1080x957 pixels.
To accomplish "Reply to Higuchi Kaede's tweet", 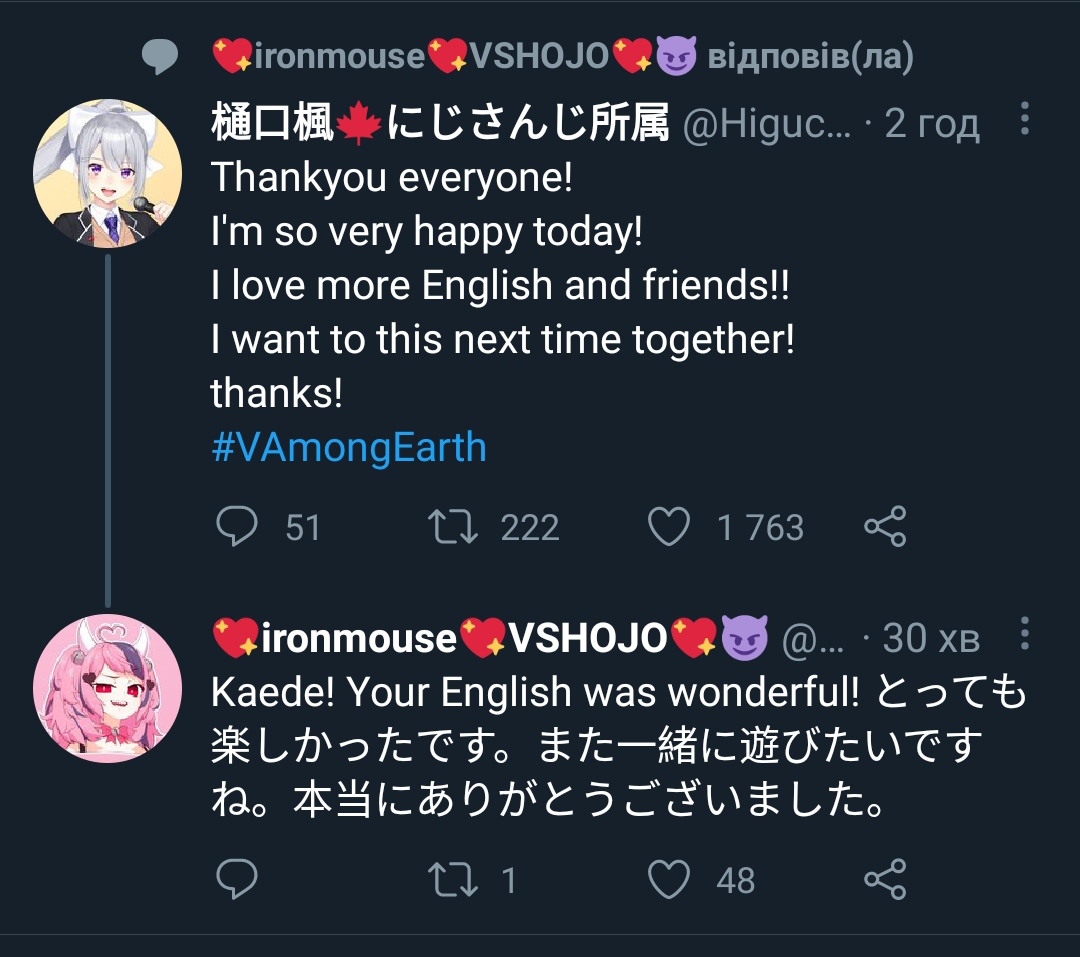I will (x=237, y=526).
